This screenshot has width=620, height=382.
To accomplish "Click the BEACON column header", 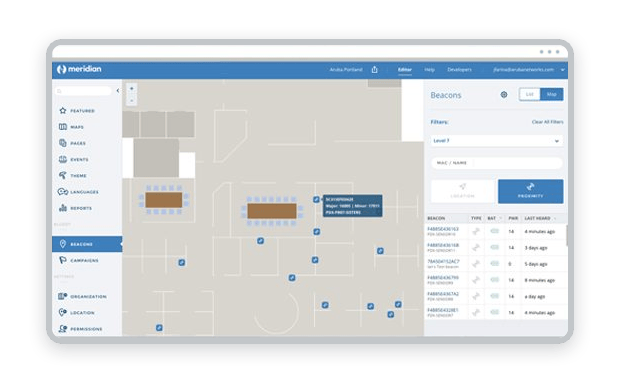I will (436, 218).
